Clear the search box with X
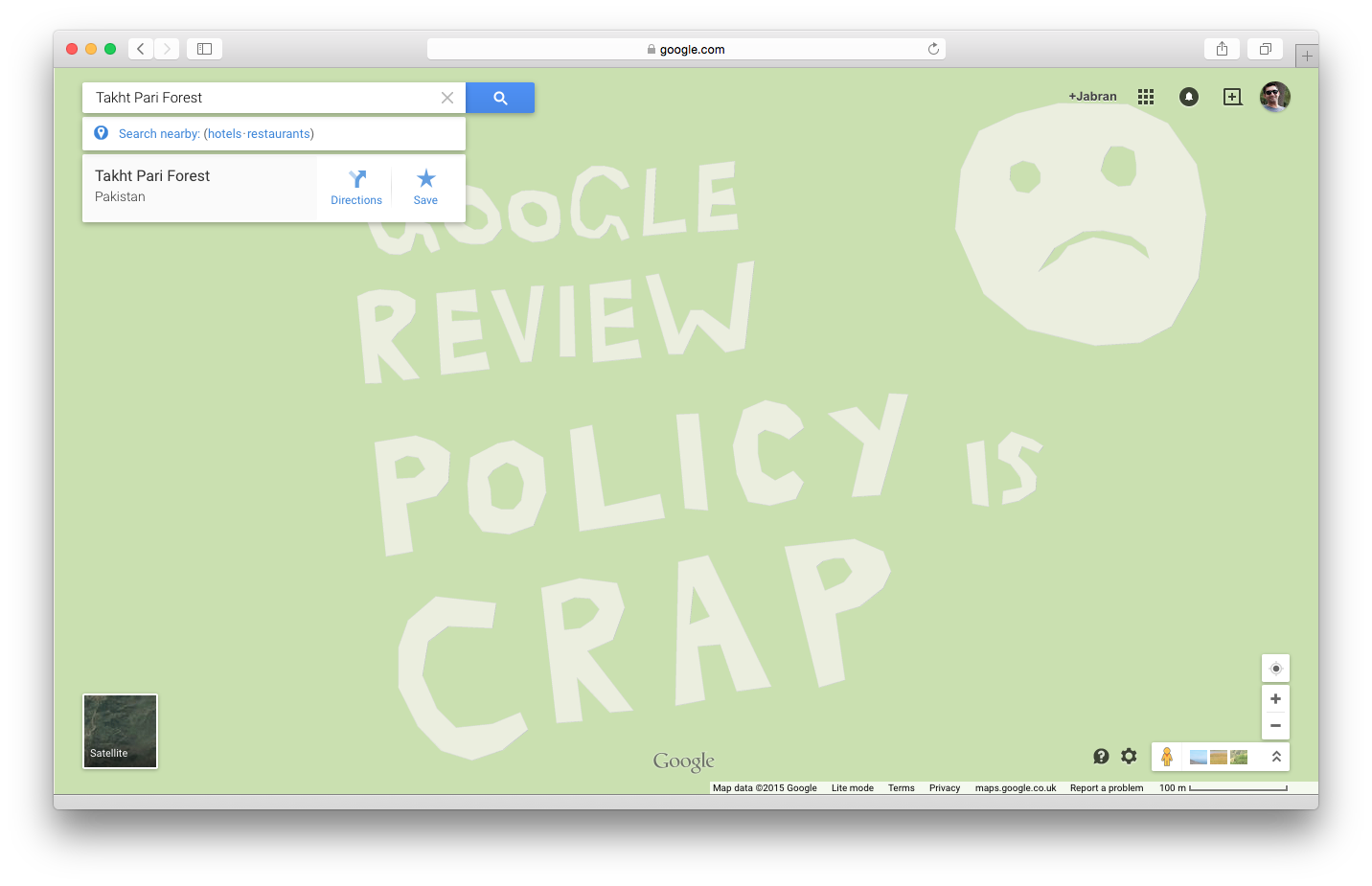The width and height of the screenshot is (1372, 886). click(x=447, y=98)
